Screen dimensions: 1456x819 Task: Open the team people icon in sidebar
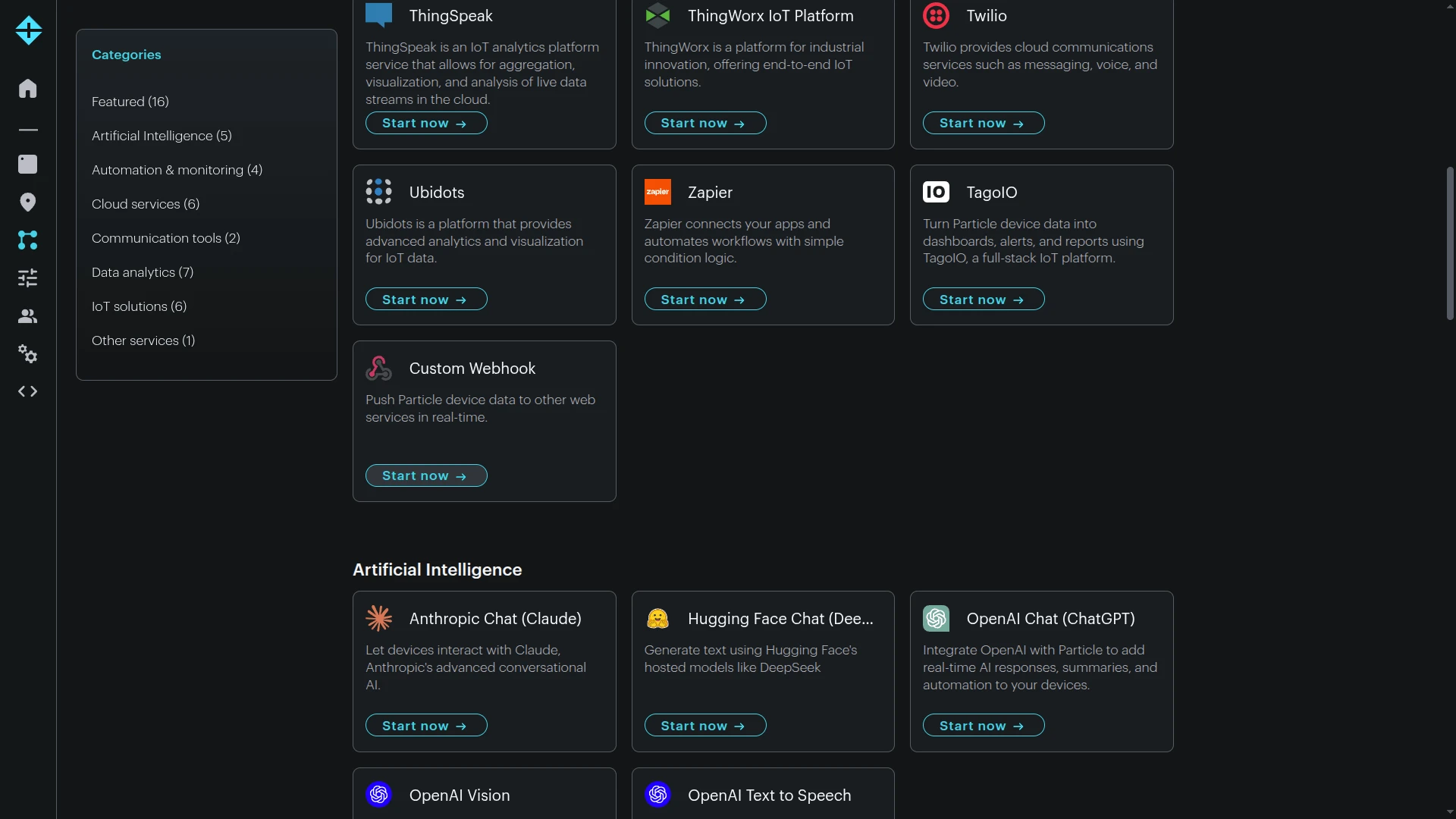28,316
